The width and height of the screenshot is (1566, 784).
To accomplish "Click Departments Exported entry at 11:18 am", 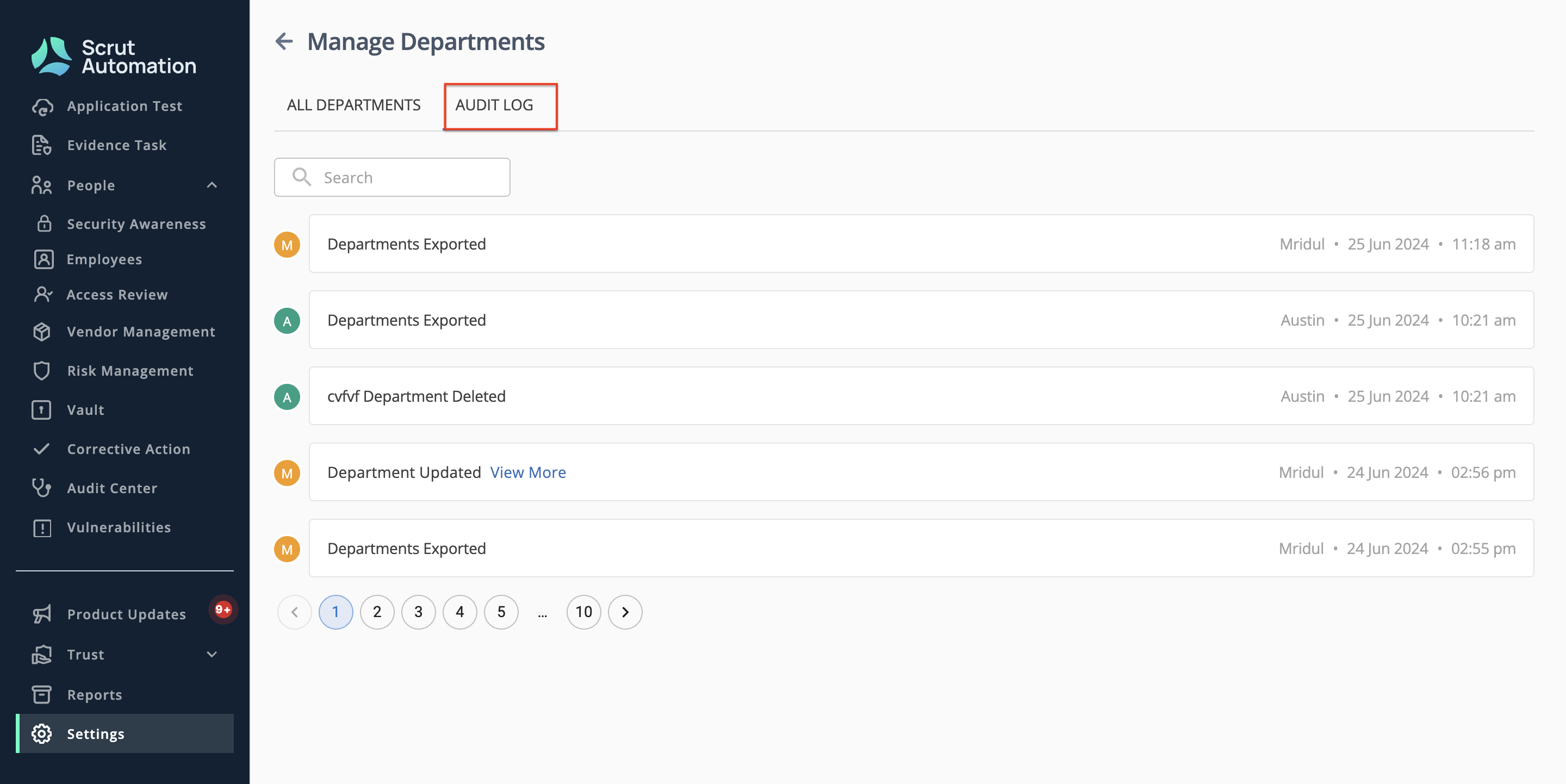I will [921, 244].
